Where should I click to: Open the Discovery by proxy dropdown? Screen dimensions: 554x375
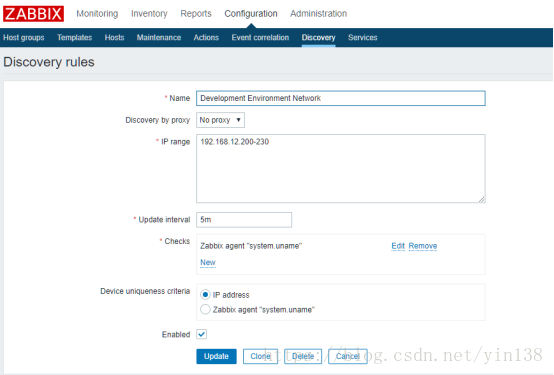click(220, 120)
